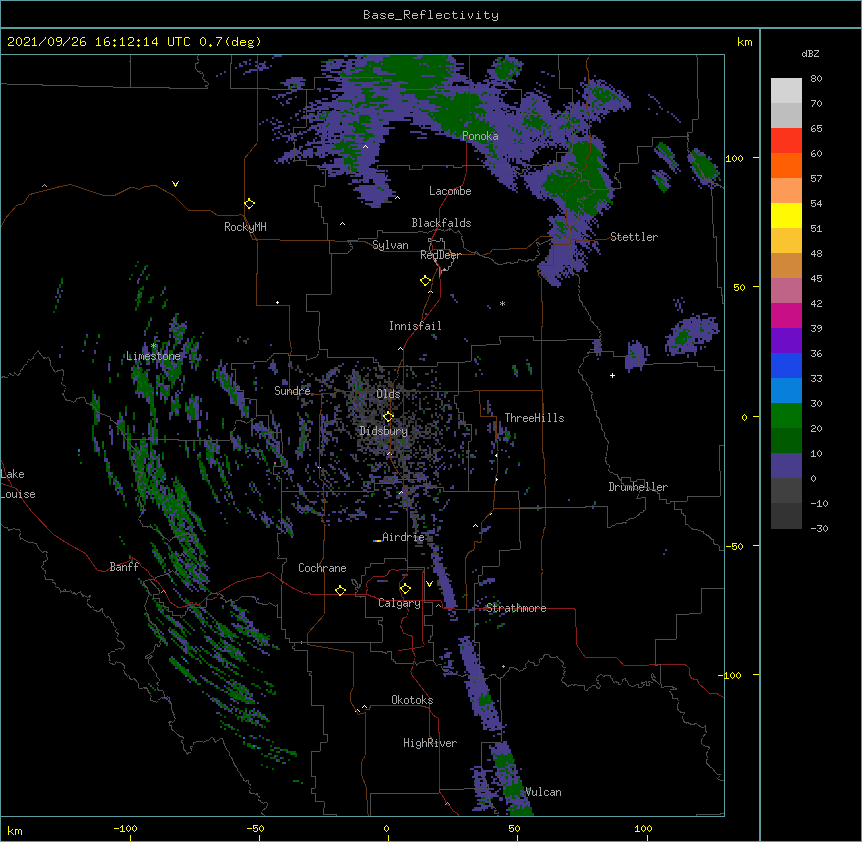The width and height of the screenshot is (862, 842).
Task: Click the -100 tick label on bottom axis
Action: [x=125, y=828]
